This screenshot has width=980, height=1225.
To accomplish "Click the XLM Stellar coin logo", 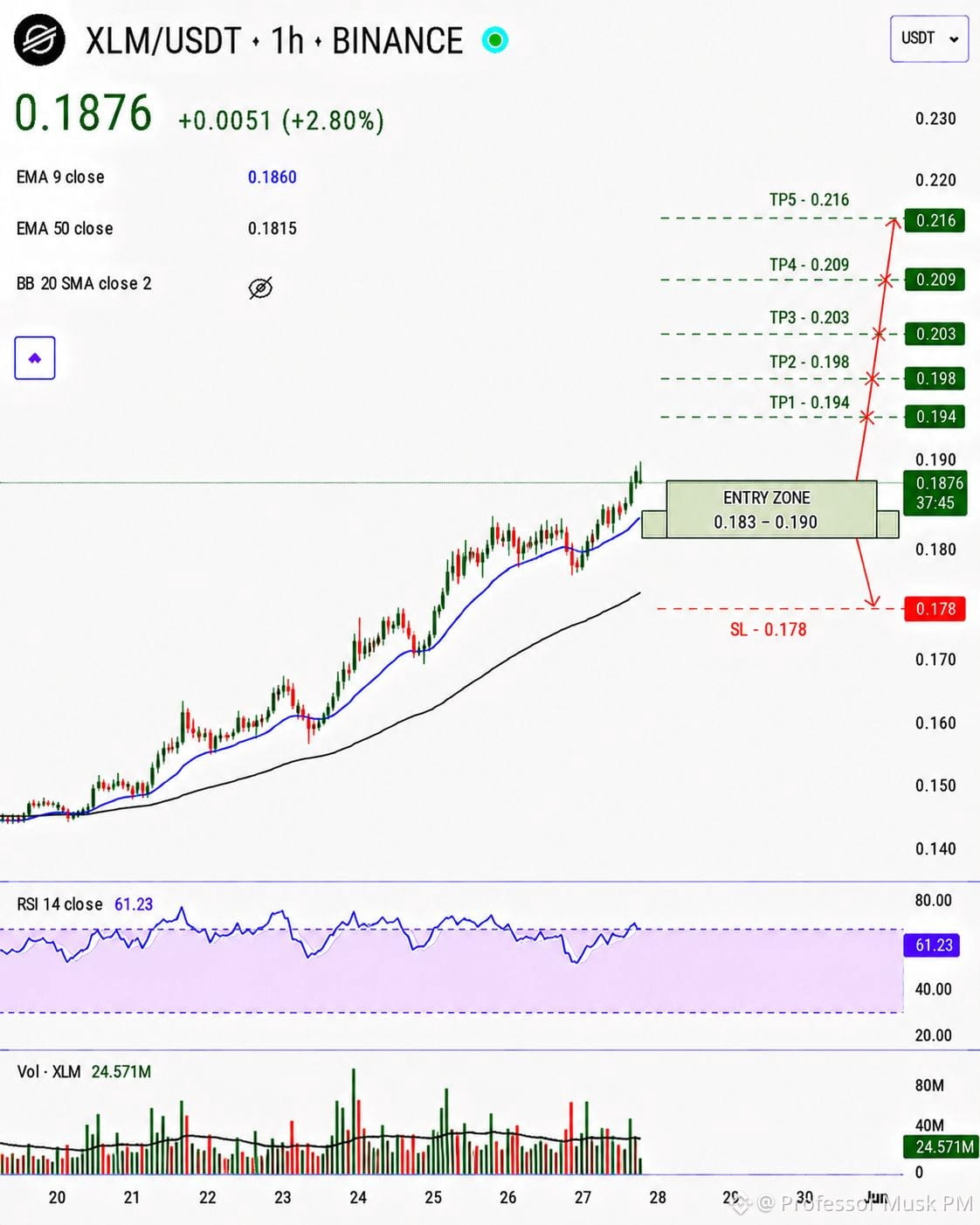I will (x=39, y=40).
